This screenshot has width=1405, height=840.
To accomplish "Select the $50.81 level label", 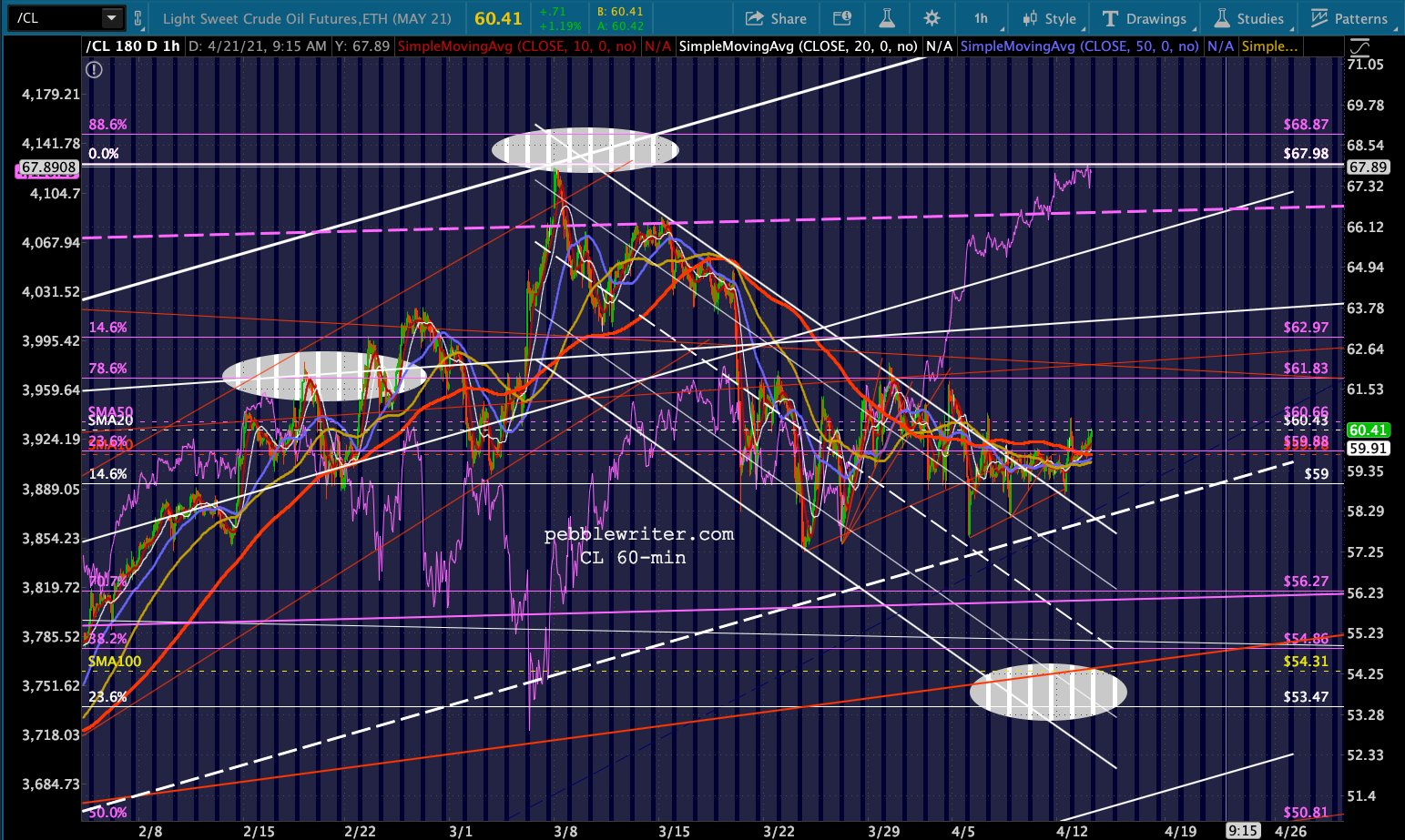I will point(1306,812).
